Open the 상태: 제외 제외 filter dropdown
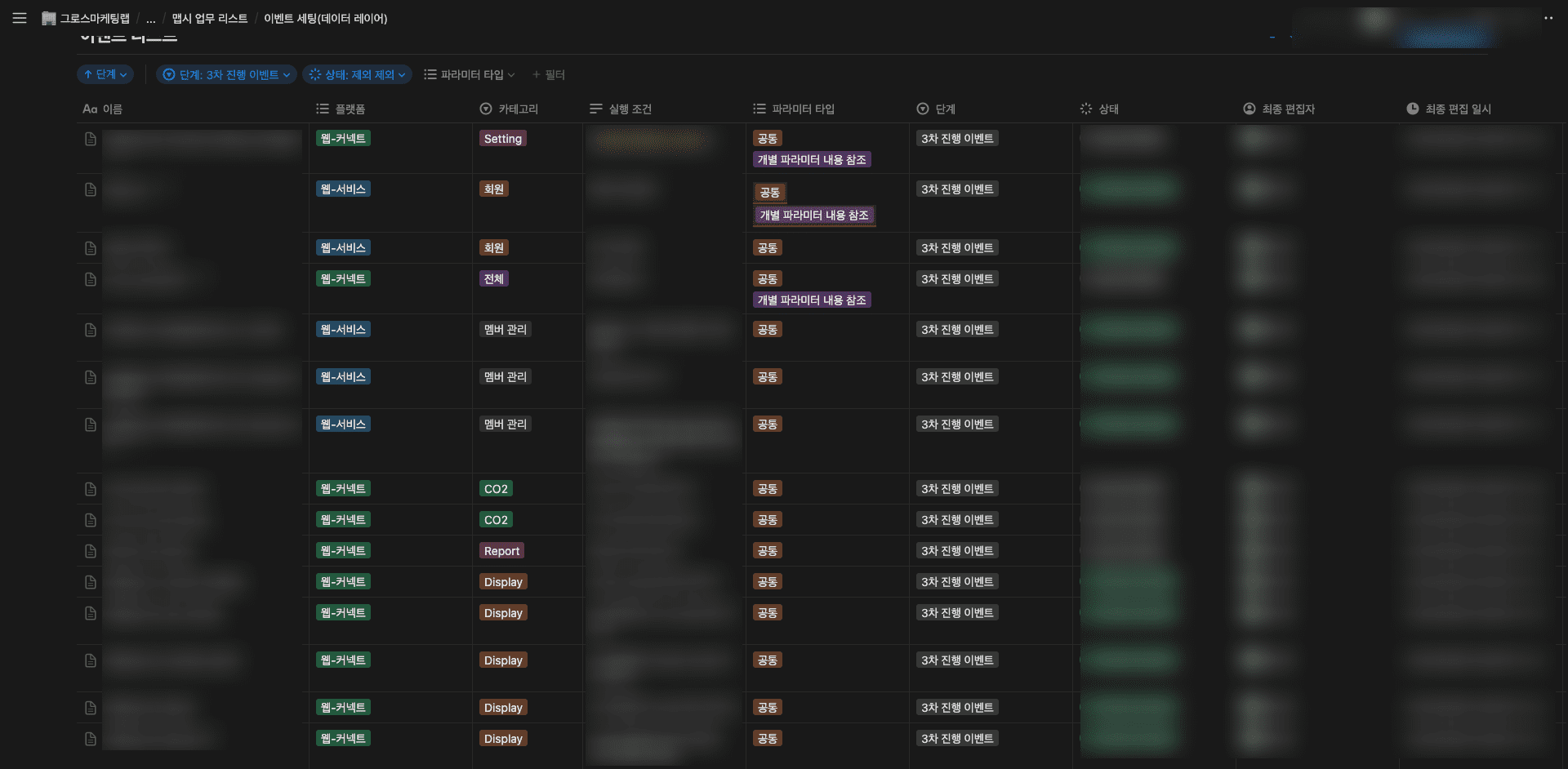This screenshot has width=1568, height=769. [357, 74]
